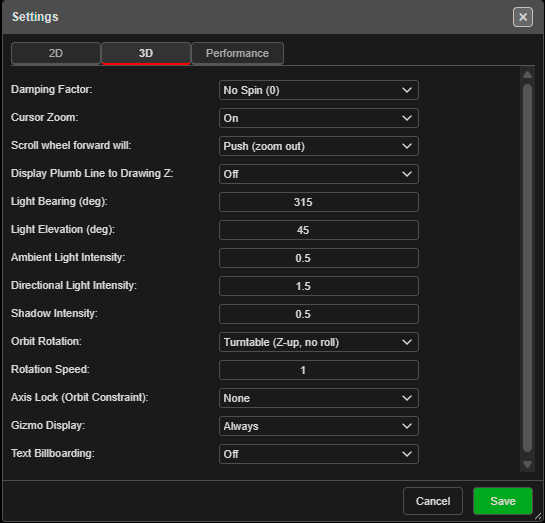The image size is (545, 523).
Task: Click the "Gizmo Display:" label
Action: tap(48, 425)
